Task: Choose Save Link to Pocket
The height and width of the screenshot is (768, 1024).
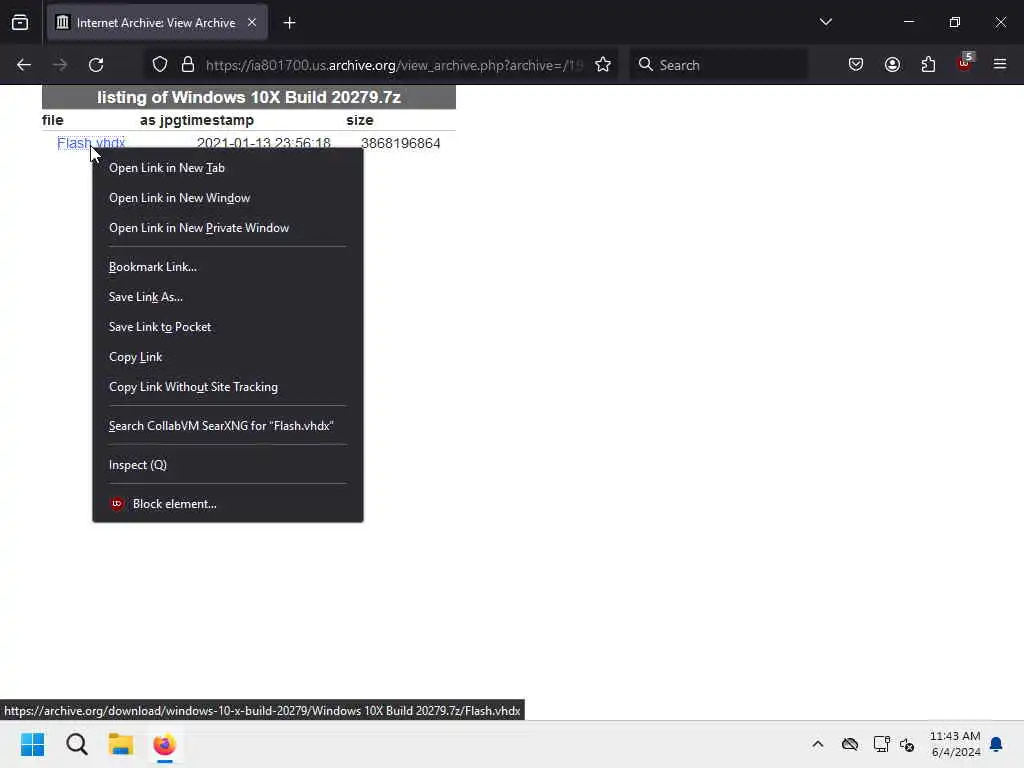Action: pyautogui.click(x=228, y=327)
